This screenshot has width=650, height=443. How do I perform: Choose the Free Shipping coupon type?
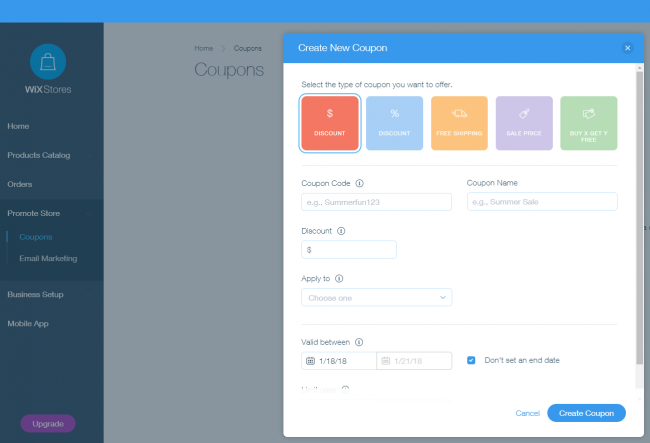[459, 123]
